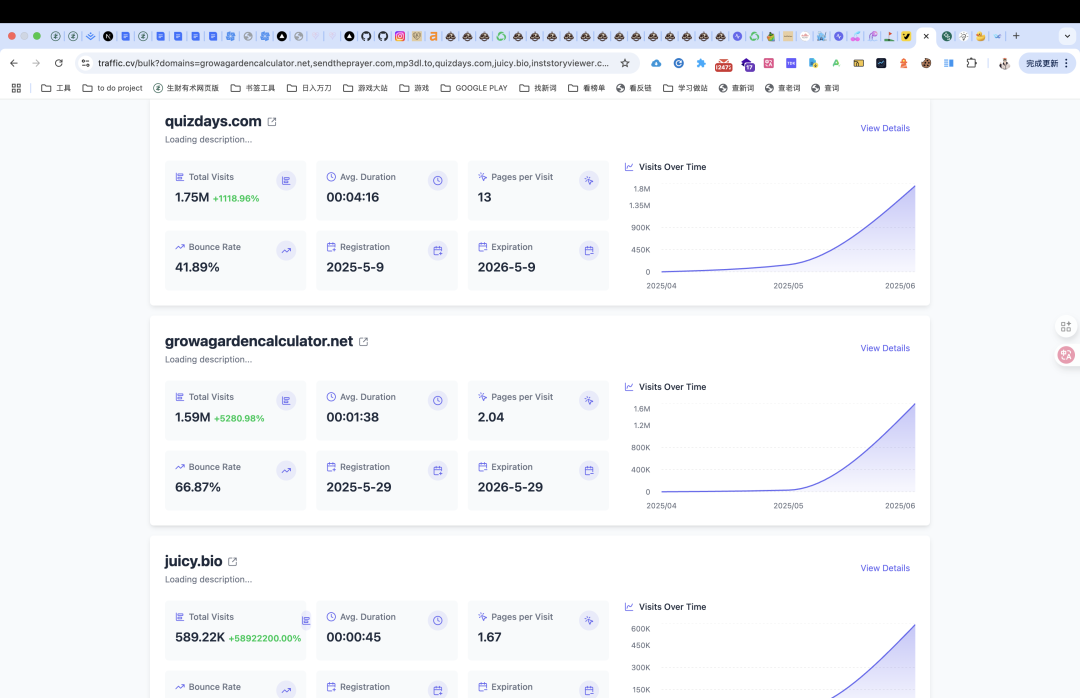Click Bounce Rate trend icon for quizdays.com
Screen dimensions: 1080x698
(x=286, y=251)
